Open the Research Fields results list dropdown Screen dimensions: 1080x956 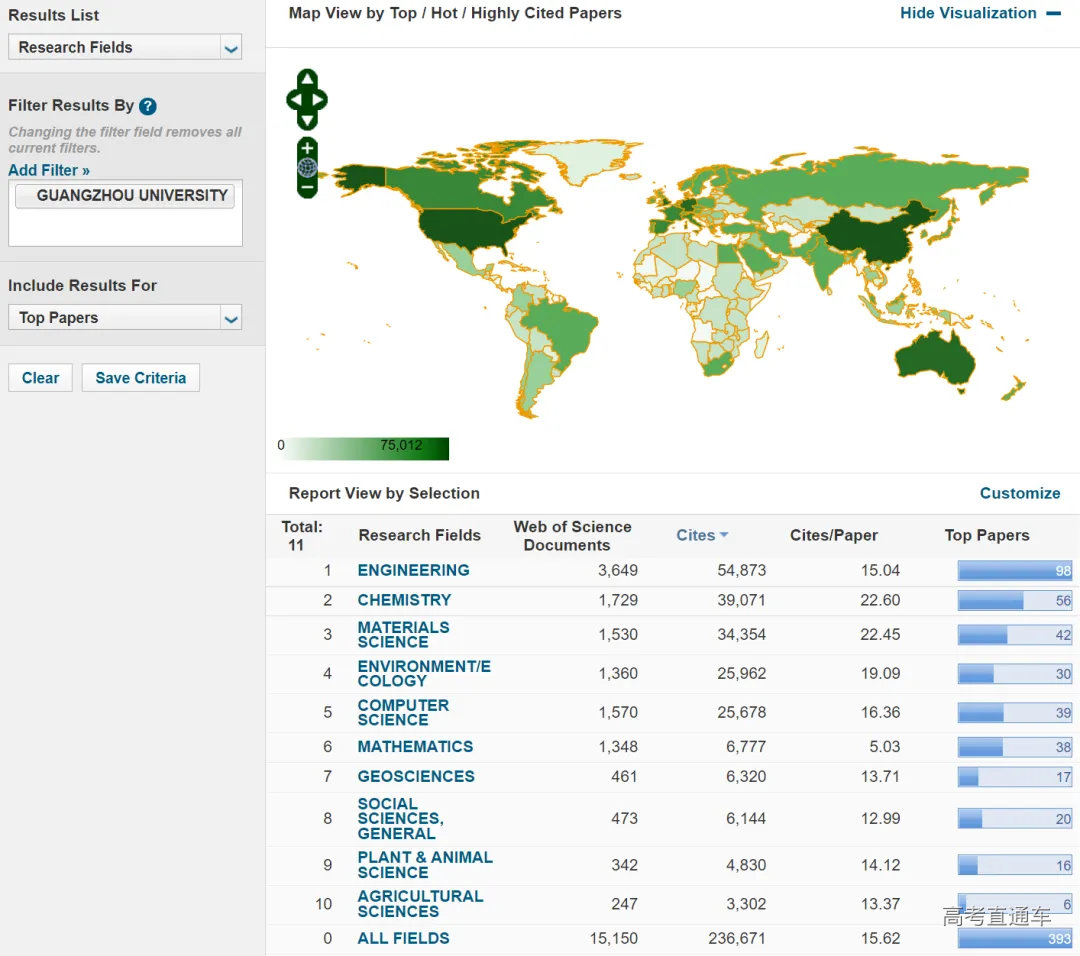[125, 47]
